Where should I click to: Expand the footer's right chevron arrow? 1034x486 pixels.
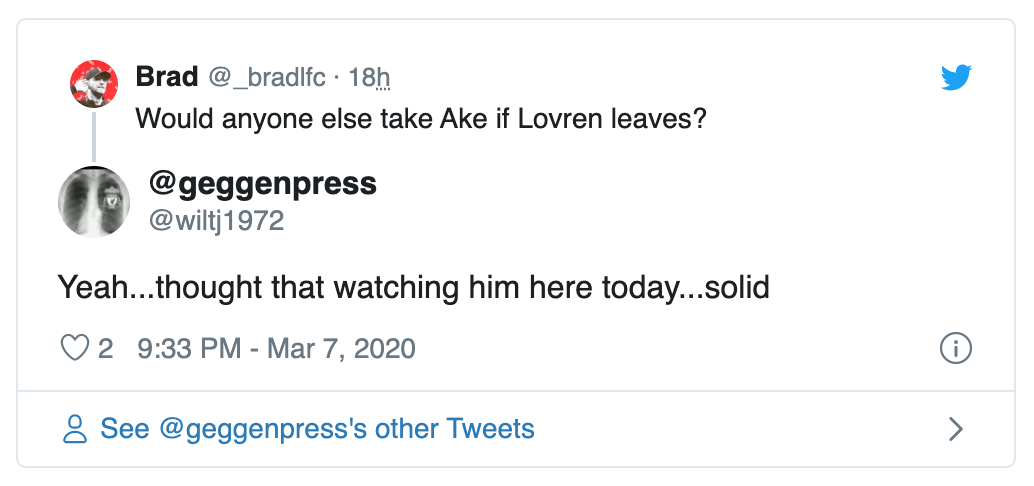(x=956, y=429)
